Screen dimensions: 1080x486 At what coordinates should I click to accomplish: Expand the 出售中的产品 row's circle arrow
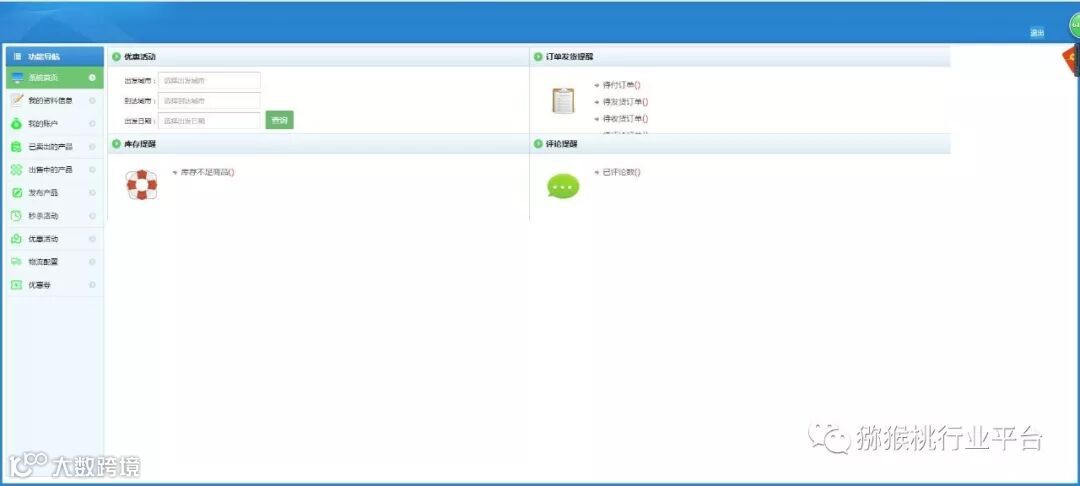[x=92, y=169]
